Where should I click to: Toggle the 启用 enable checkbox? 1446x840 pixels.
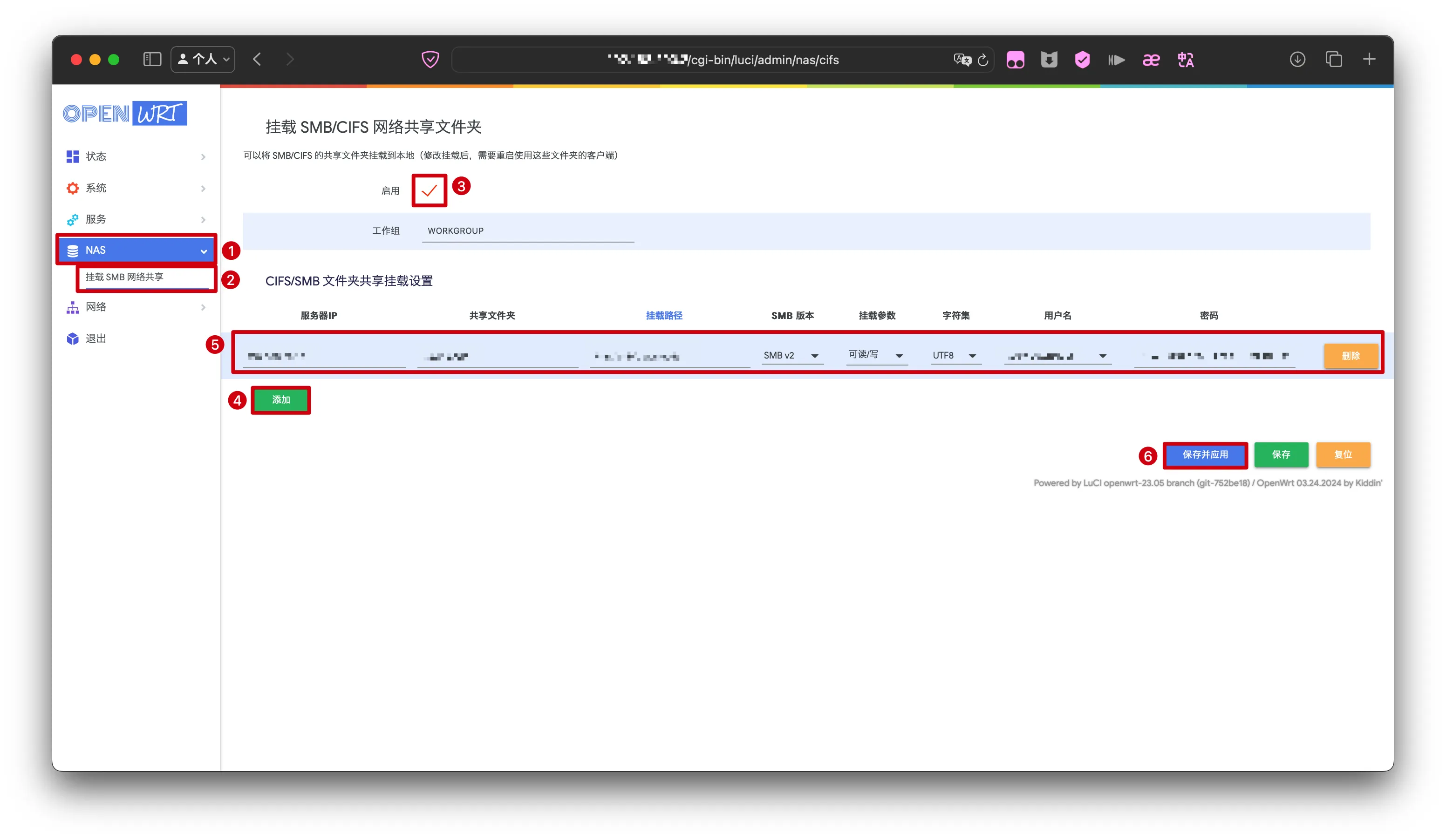tap(429, 190)
